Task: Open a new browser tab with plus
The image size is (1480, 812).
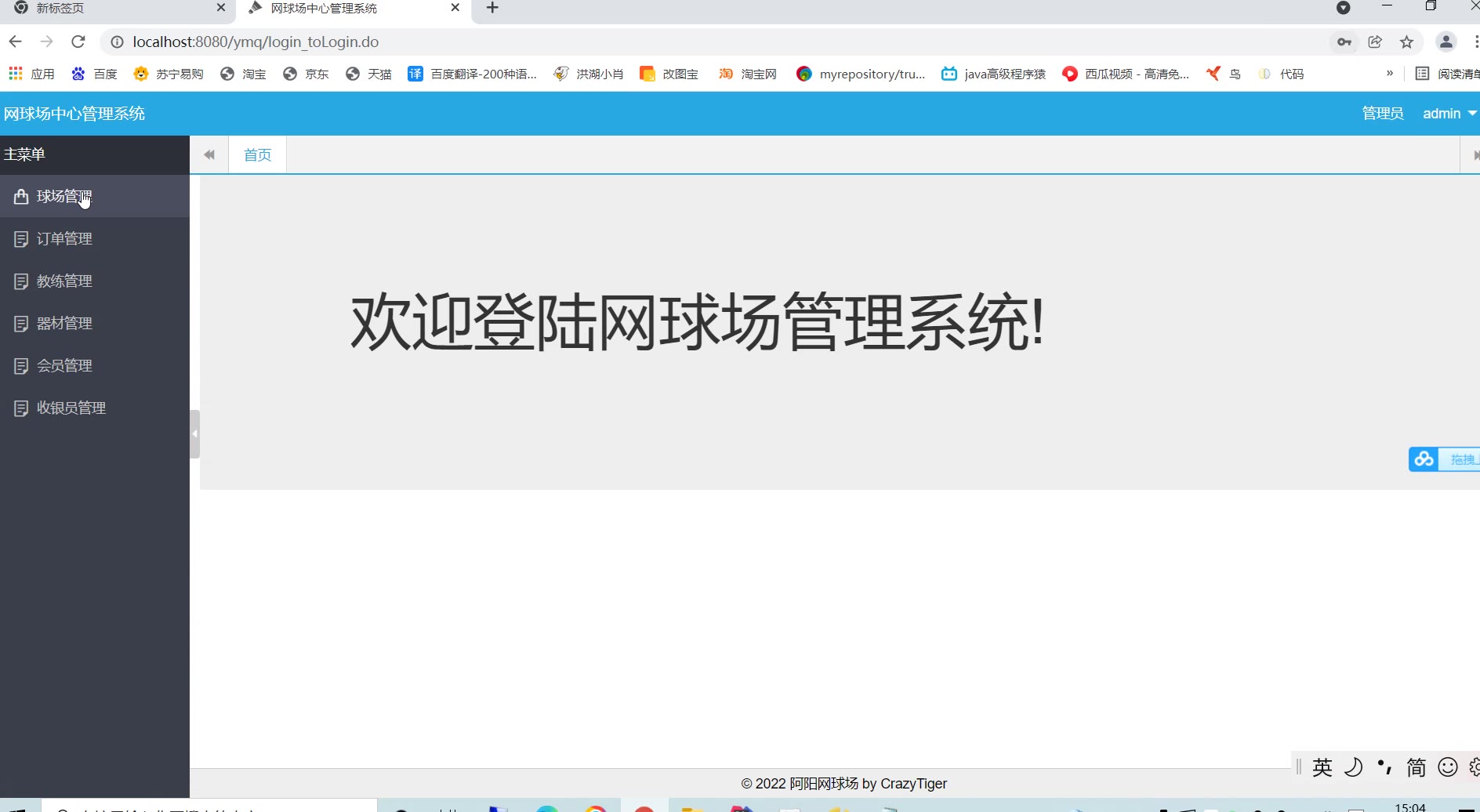Action: tap(492, 8)
